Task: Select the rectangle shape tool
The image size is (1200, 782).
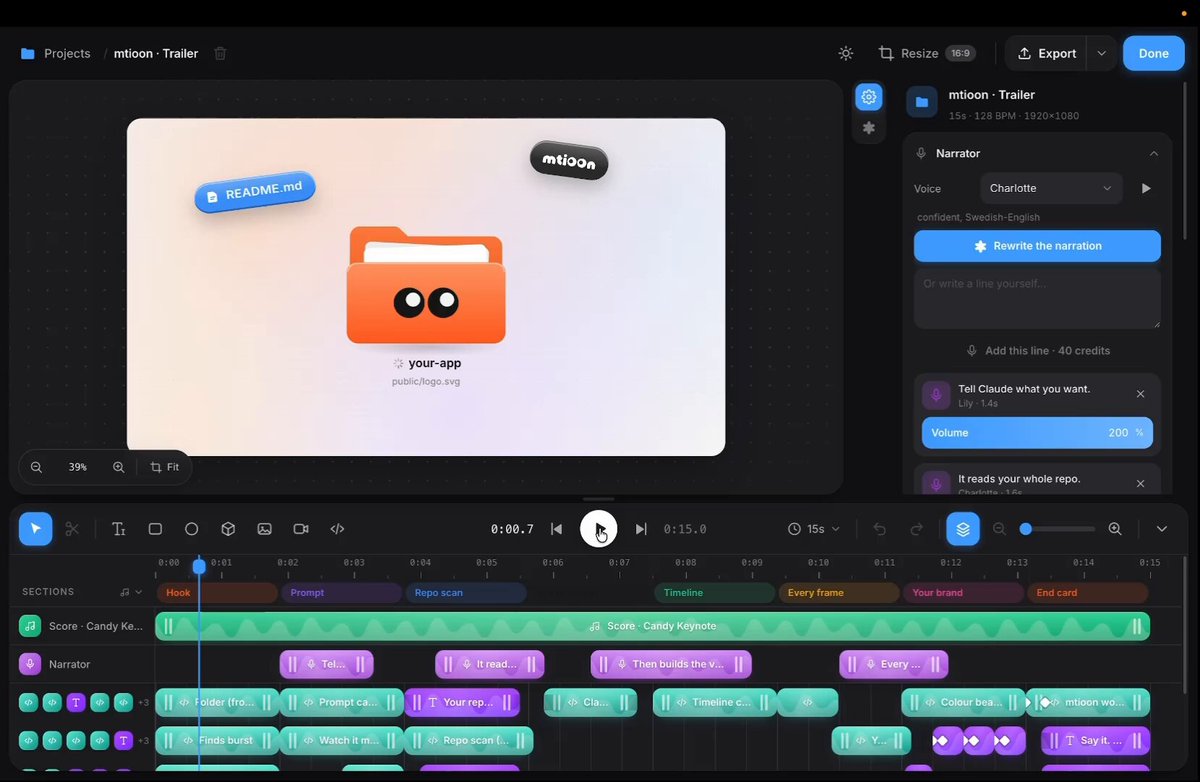Action: click(155, 529)
